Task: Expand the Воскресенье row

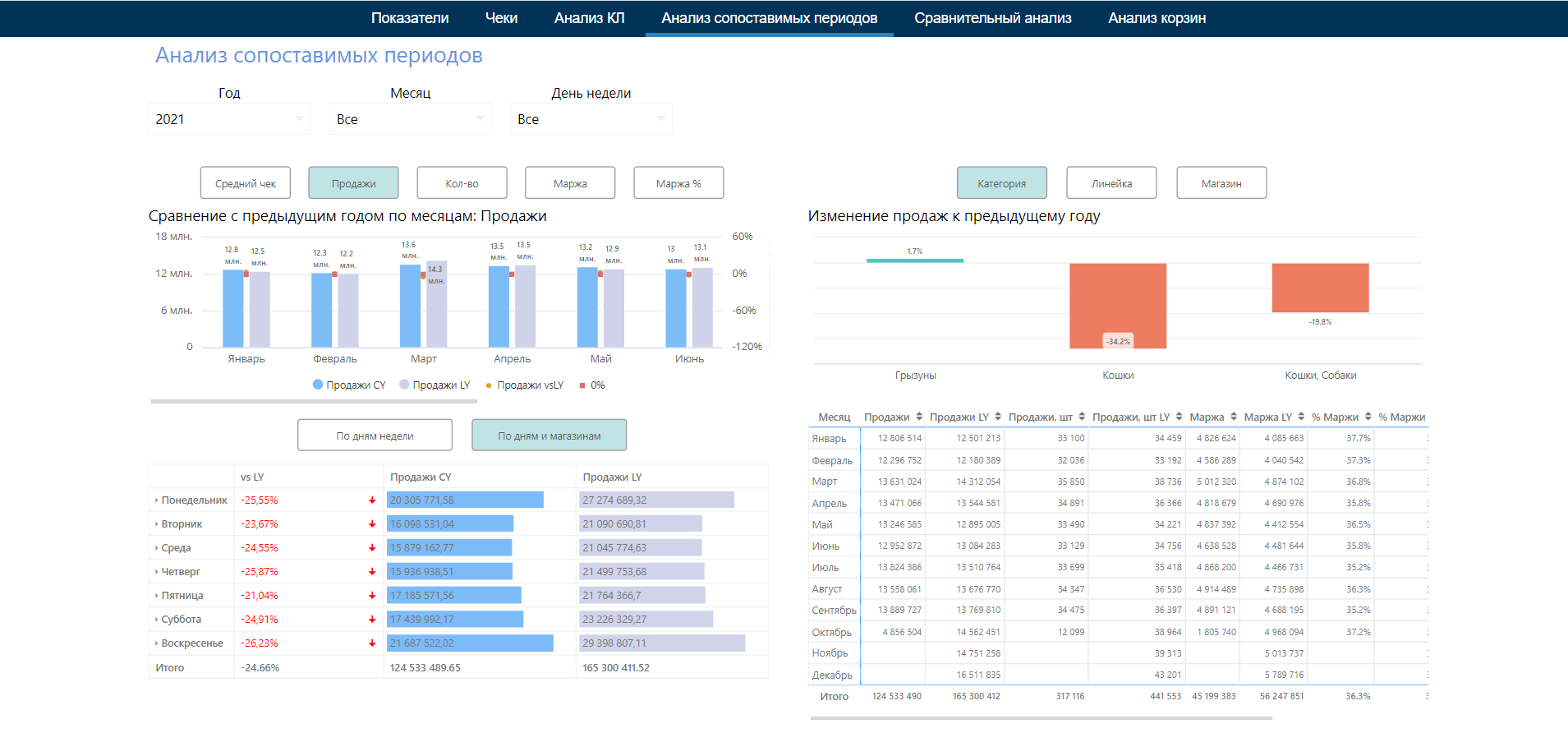Action: coord(156,643)
